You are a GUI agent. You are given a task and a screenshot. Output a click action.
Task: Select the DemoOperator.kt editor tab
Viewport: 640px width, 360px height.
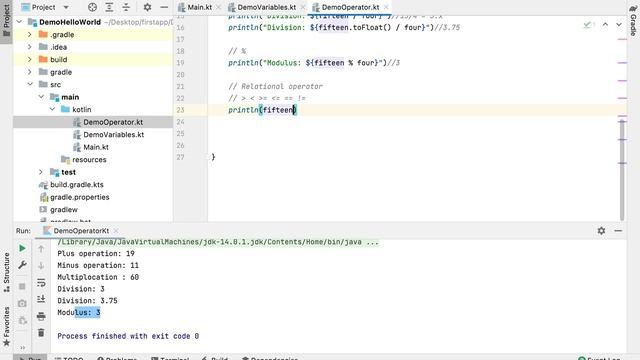coord(350,7)
